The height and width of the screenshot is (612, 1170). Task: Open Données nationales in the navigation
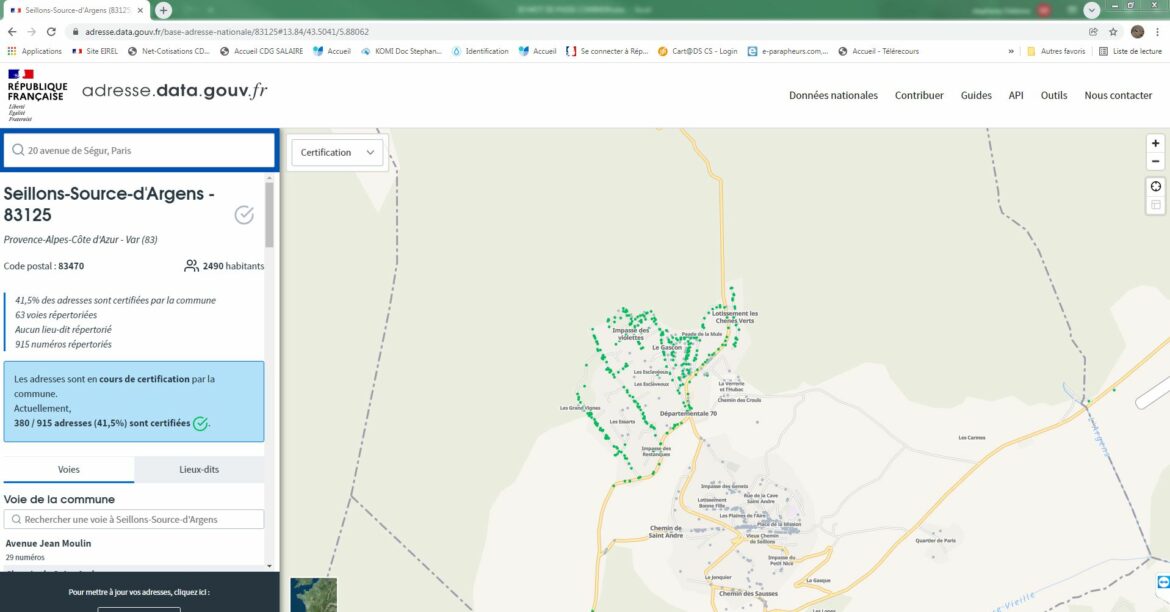coord(833,95)
